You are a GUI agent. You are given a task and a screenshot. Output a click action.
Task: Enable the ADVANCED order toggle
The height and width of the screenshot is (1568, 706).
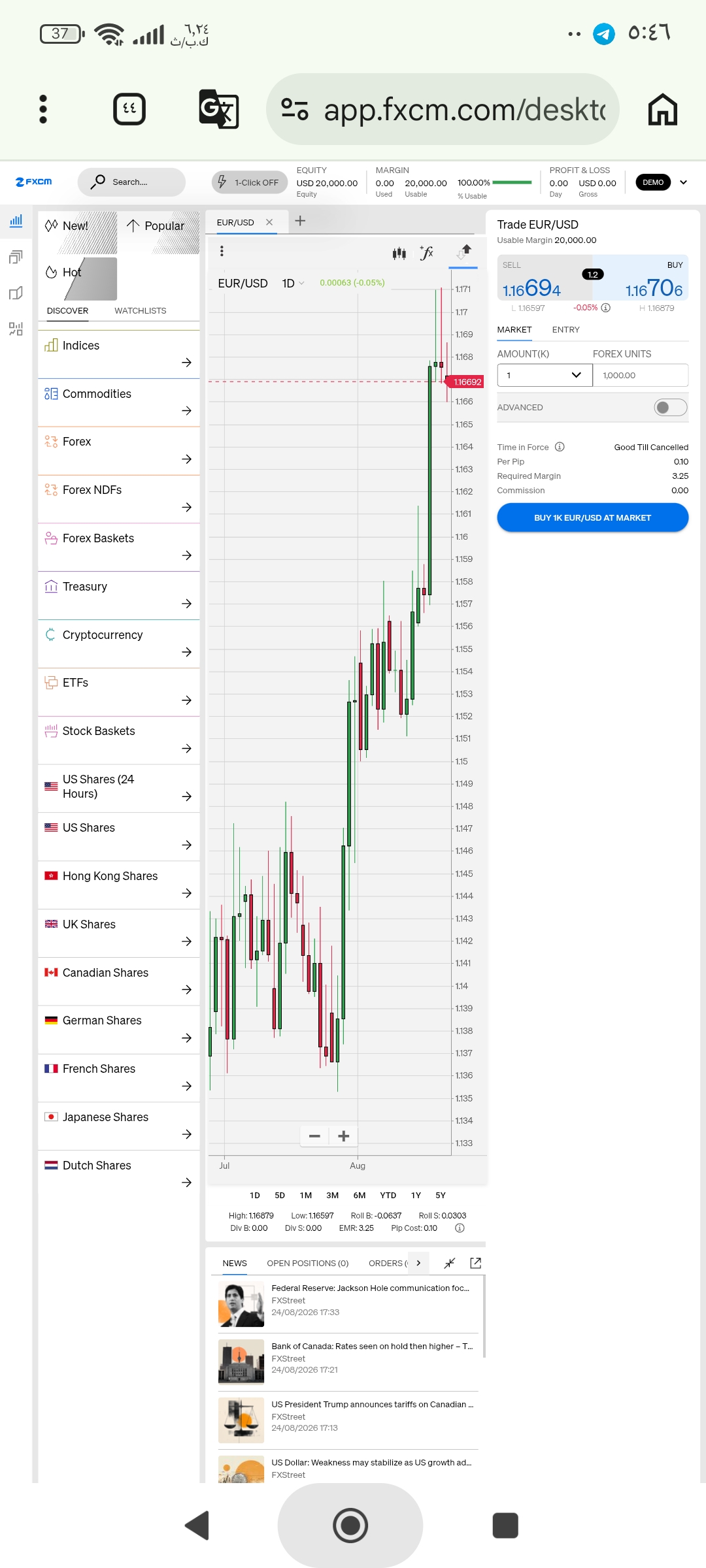pyautogui.click(x=670, y=407)
